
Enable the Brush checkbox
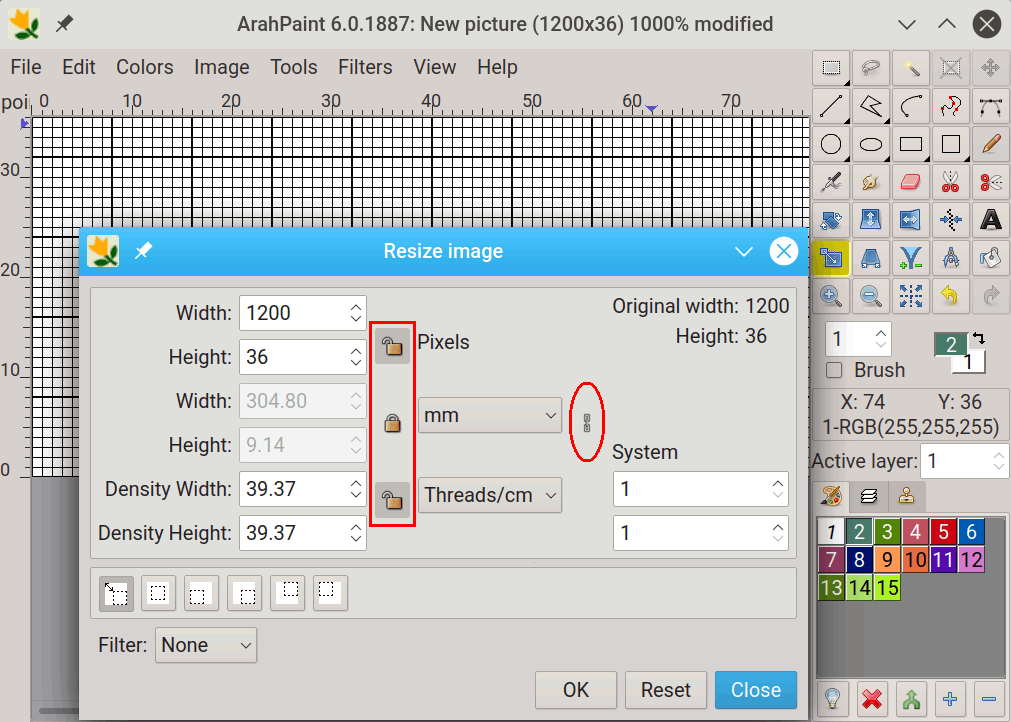(x=834, y=370)
